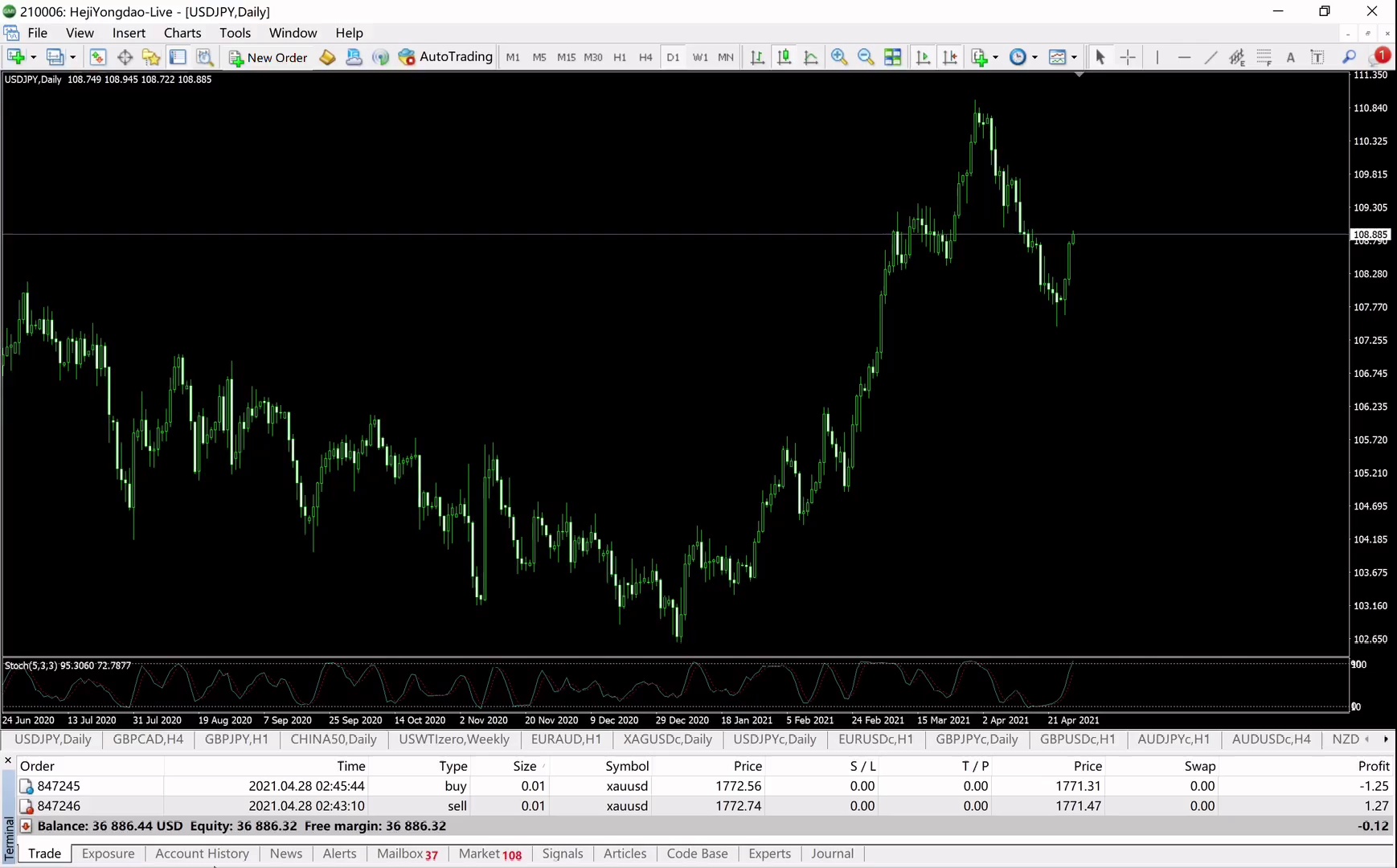Draw a horizontal line tool

click(x=1184, y=57)
